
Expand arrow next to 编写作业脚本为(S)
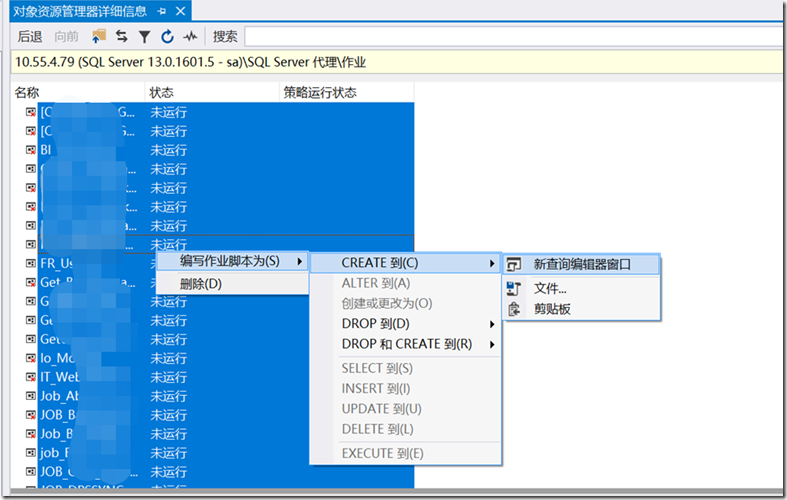(300, 262)
